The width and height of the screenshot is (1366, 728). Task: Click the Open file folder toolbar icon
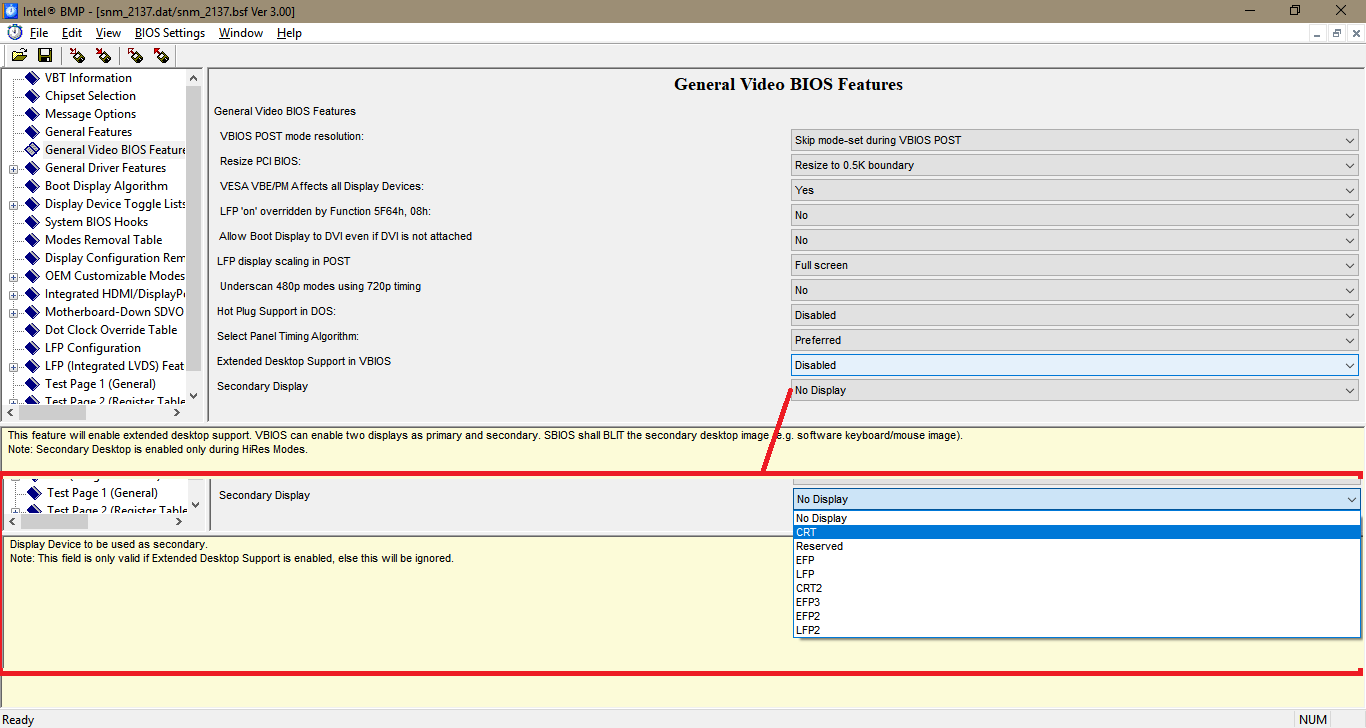pyautogui.click(x=19, y=55)
